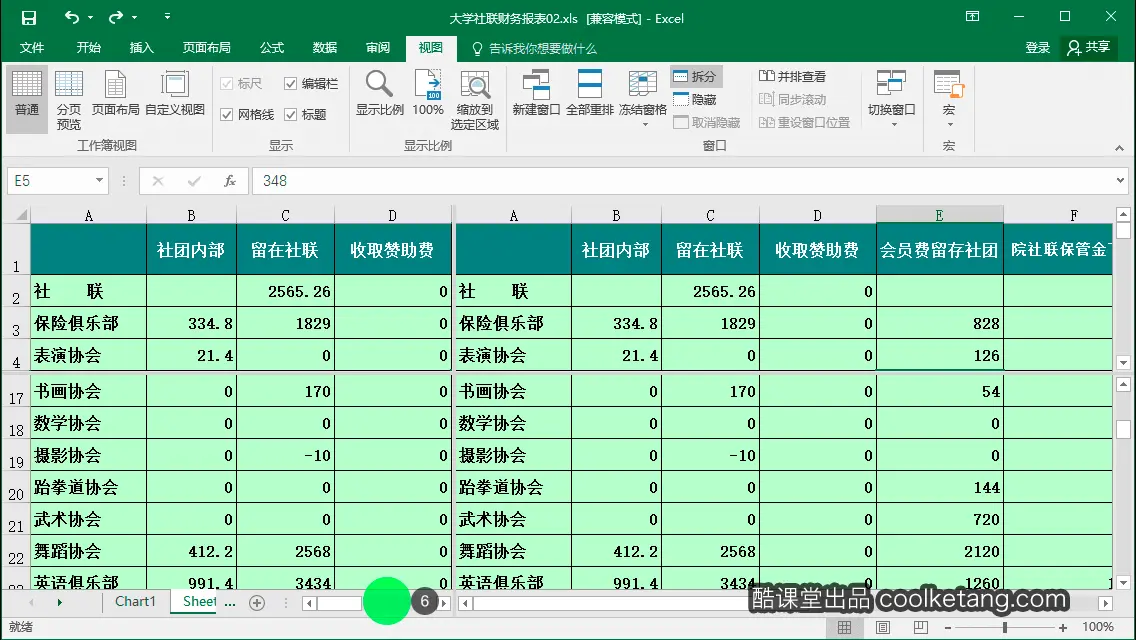Click the Page Layout status bar icon
This screenshot has width=1136, height=640.
coord(882,628)
